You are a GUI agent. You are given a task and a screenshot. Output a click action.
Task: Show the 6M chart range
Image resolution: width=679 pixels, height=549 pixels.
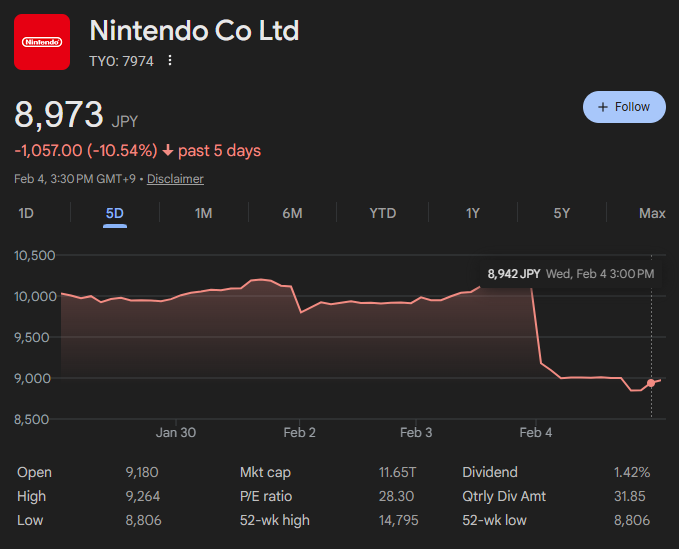click(292, 213)
